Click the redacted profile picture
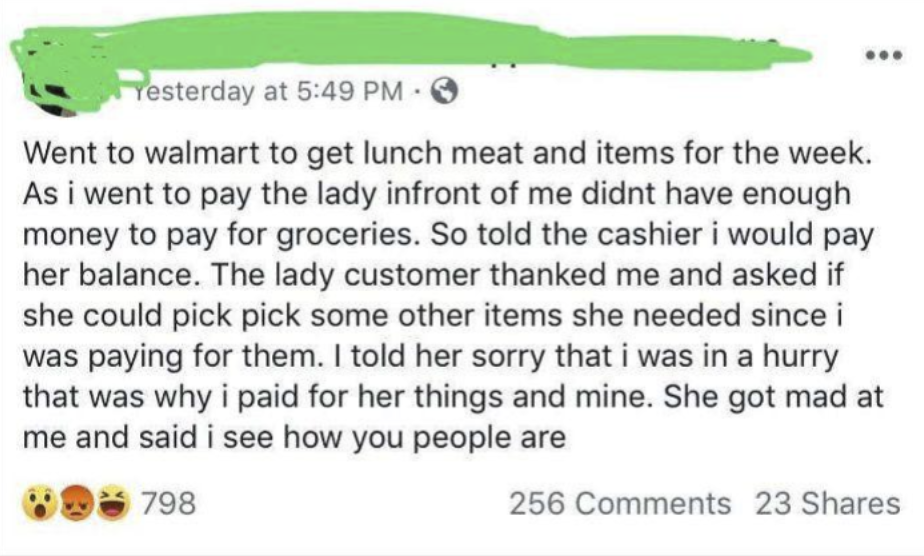 tap(60, 70)
